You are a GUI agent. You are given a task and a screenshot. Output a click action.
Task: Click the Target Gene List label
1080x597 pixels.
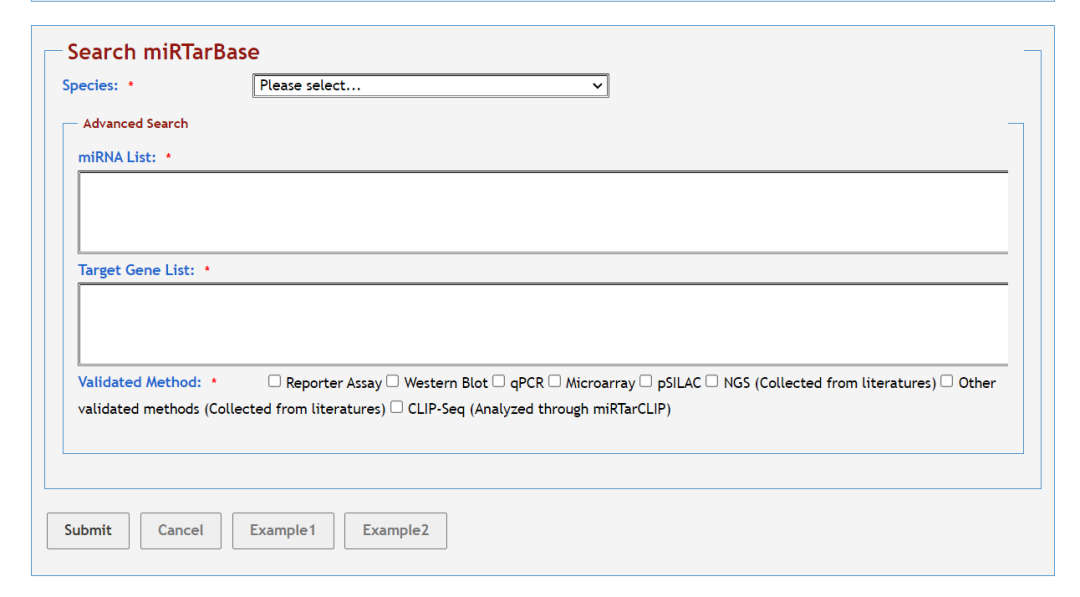[136, 271]
